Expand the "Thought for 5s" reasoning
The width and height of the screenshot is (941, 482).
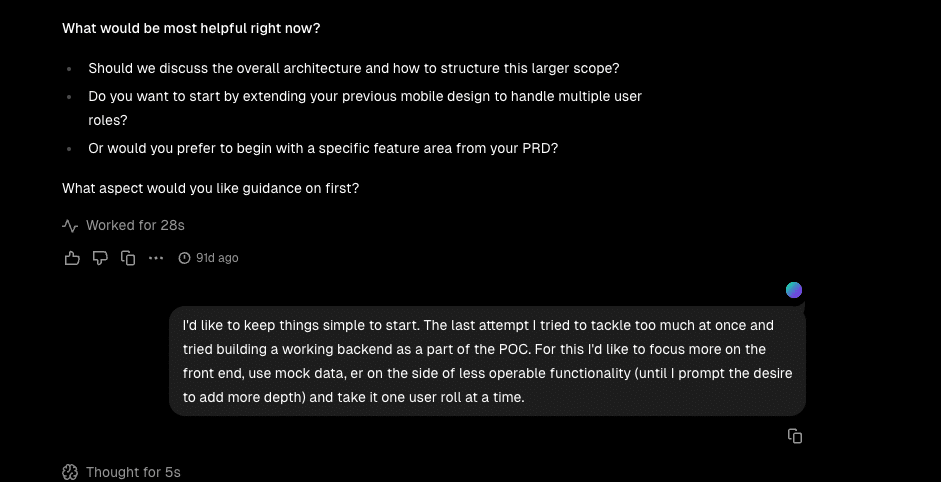(x=133, y=472)
